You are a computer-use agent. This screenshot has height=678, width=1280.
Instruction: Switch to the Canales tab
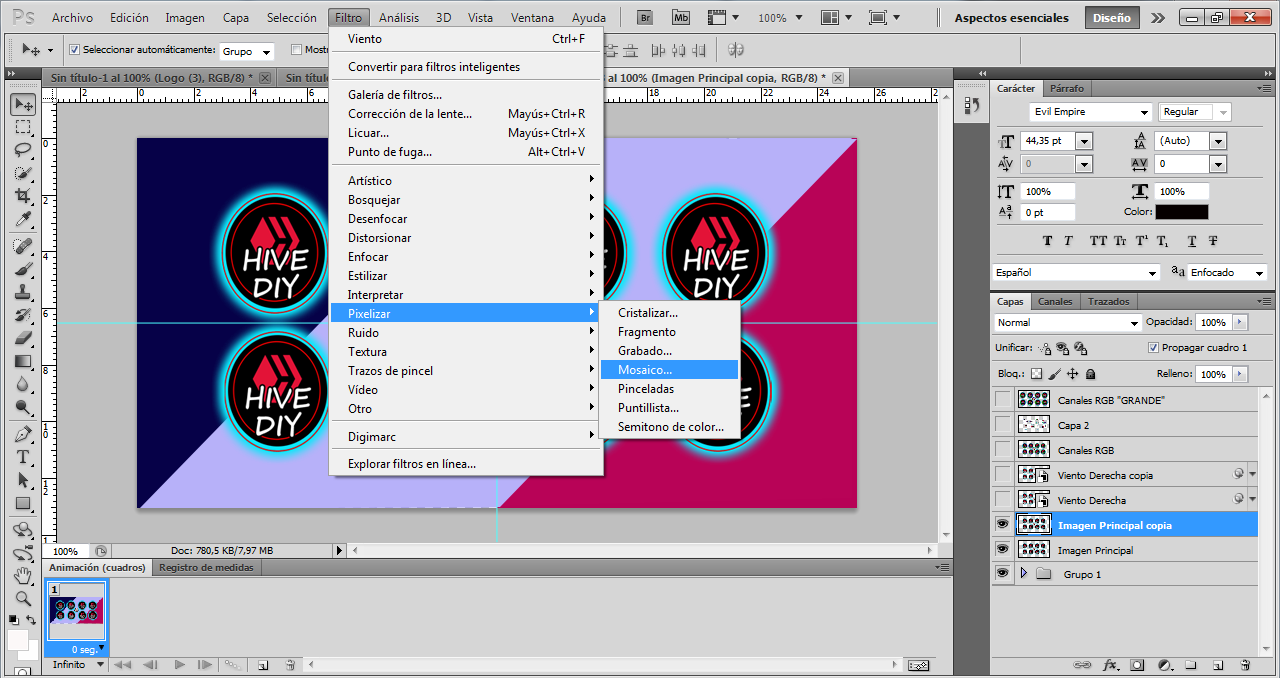coord(1055,301)
